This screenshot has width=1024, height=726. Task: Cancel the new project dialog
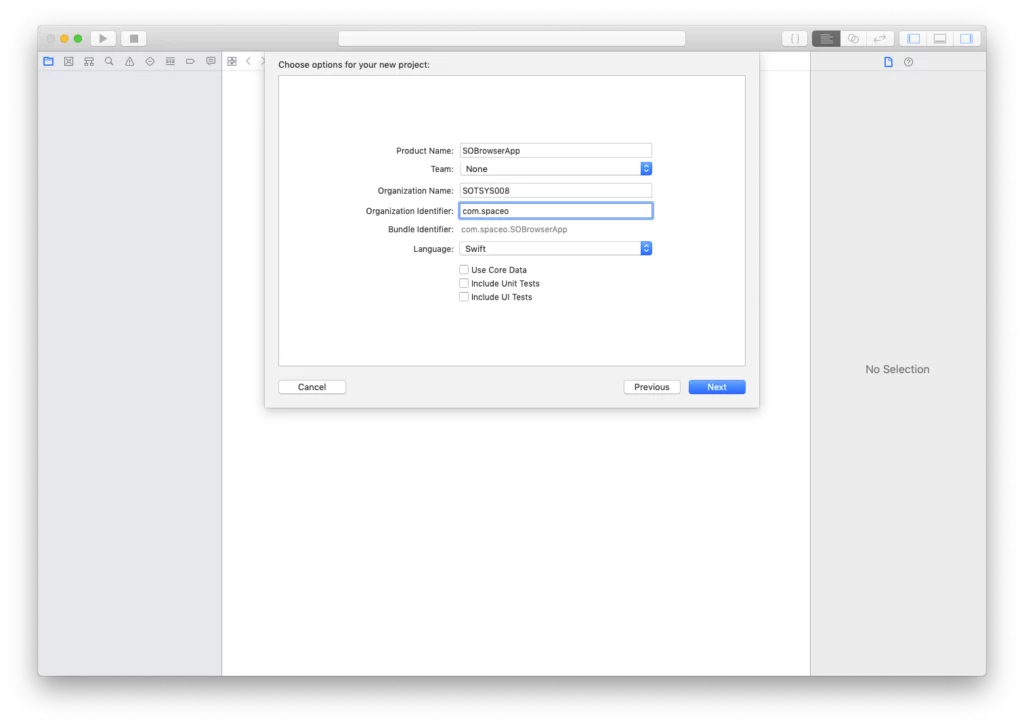[x=311, y=387]
